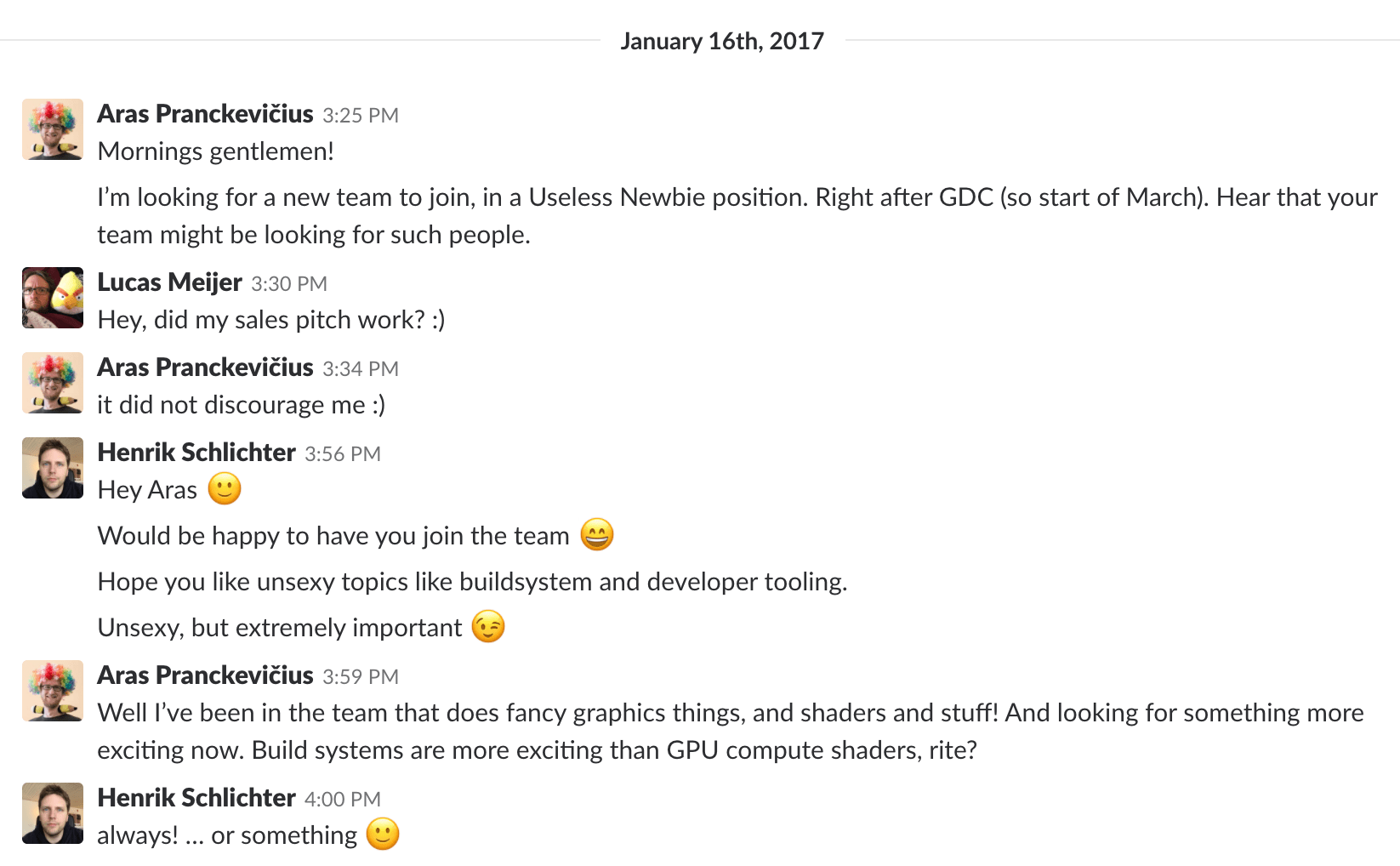Viewport: 1400px width, 866px height.
Task: Click the January 16th, 2017 date divider
Action: tap(722, 41)
